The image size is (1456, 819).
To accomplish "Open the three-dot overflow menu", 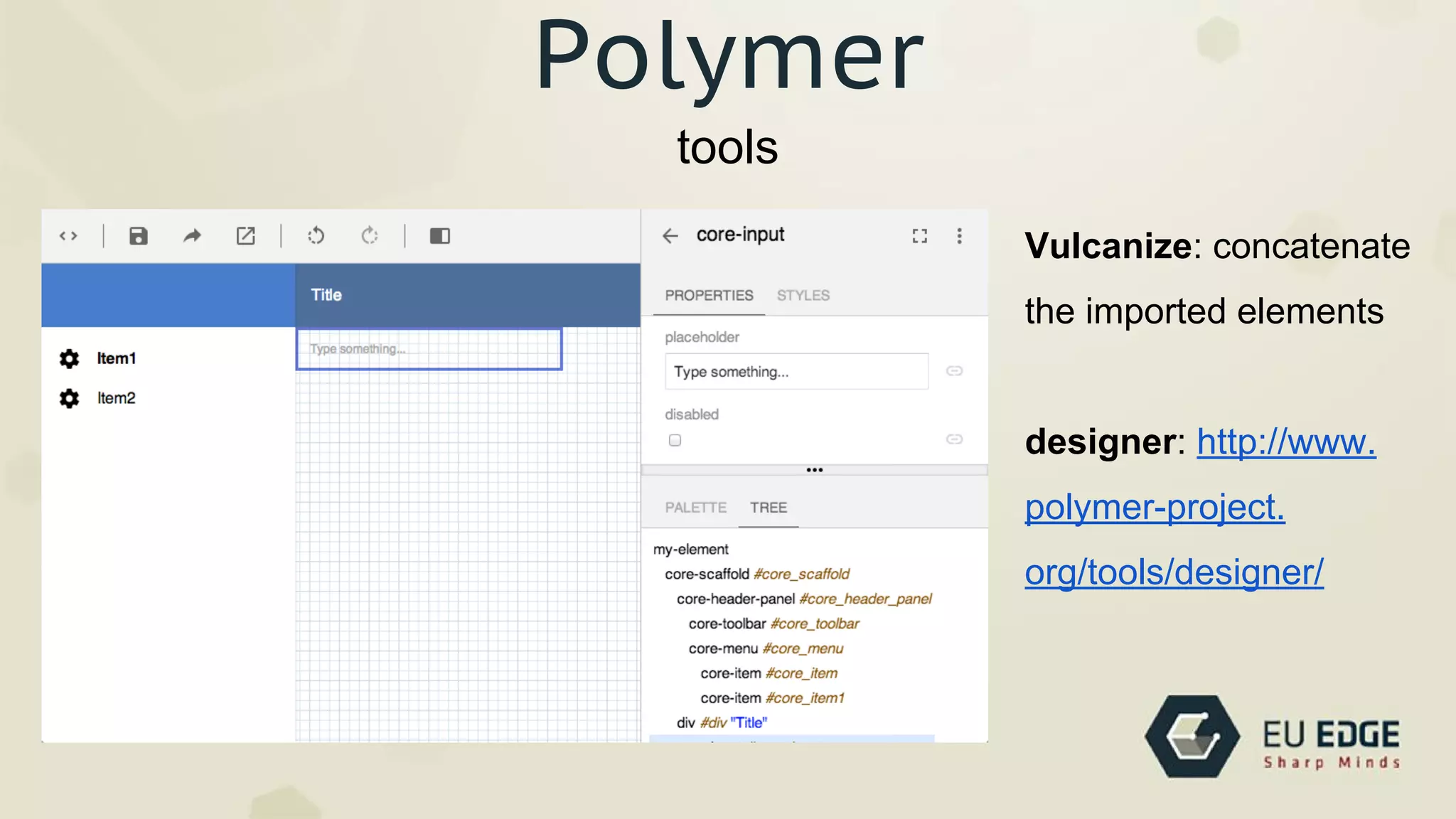I will [x=959, y=236].
